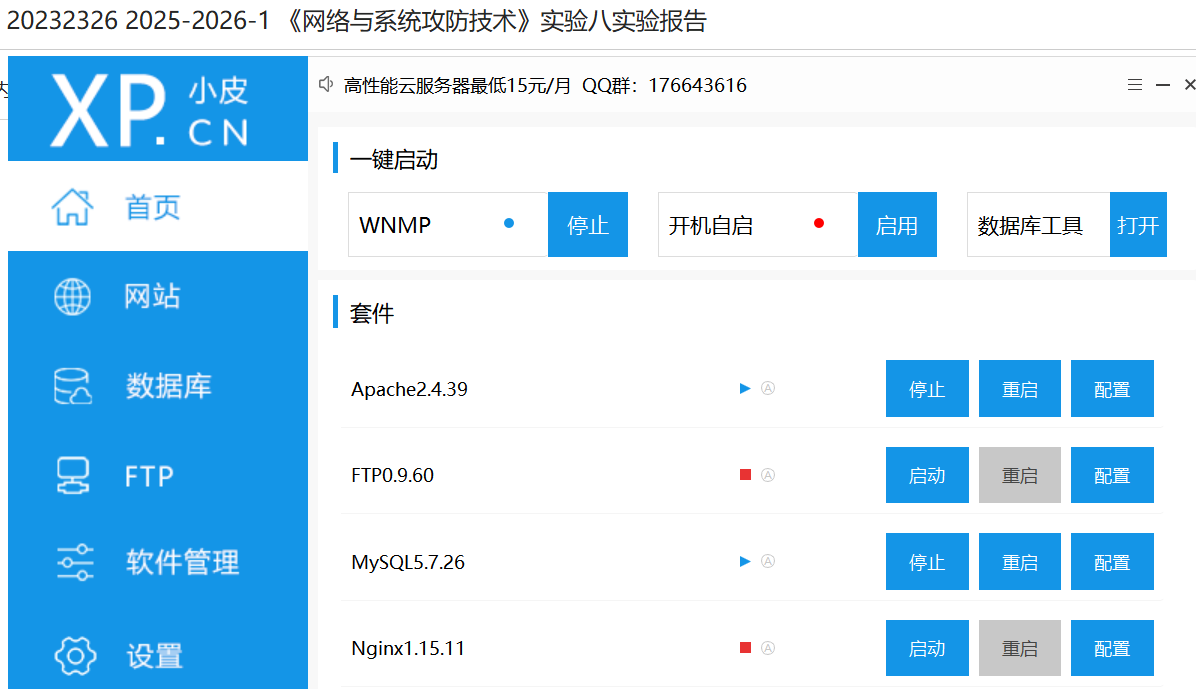Stop the WNMP stack
This screenshot has height=689, width=1196.
[587, 224]
